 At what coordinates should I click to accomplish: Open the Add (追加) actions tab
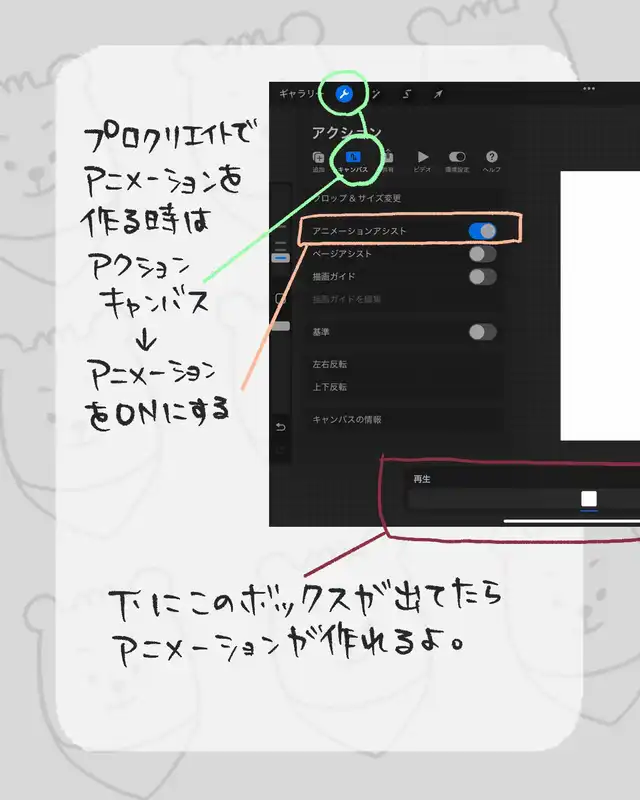[x=318, y=161]
